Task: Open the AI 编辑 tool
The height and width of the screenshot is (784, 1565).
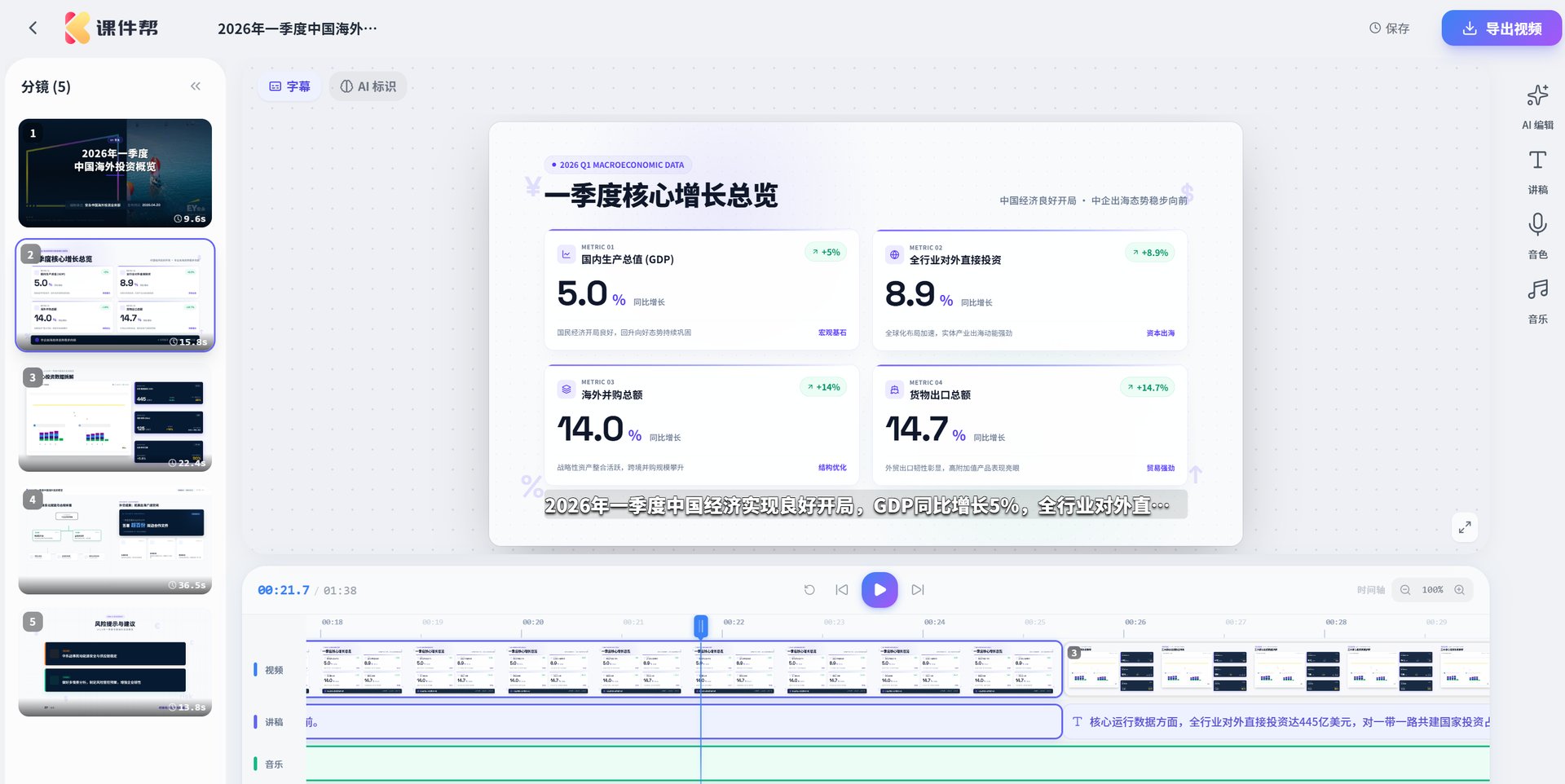Action: (1537, 106)
